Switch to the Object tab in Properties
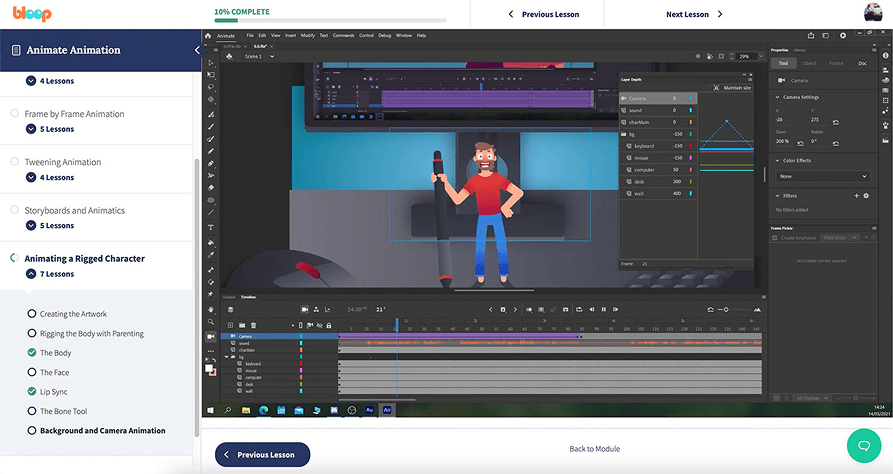 click(x=809, y=63)
